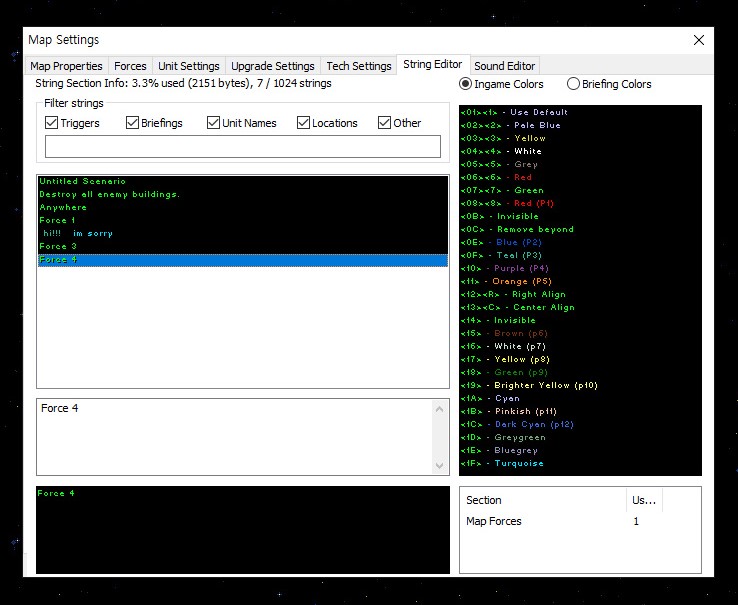Click the 'Purple (P4)' color code entry
Screen dimensions: 738x605
pyautogui.click(x=505, y=268)
